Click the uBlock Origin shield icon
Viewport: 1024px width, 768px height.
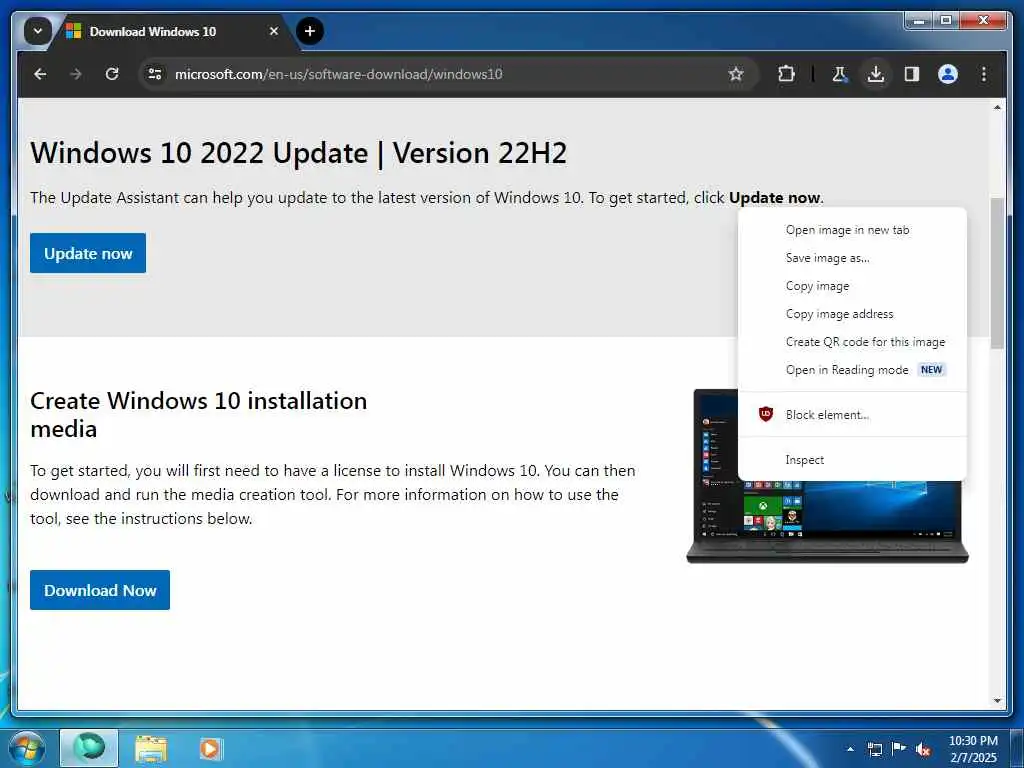coord(766,414)
